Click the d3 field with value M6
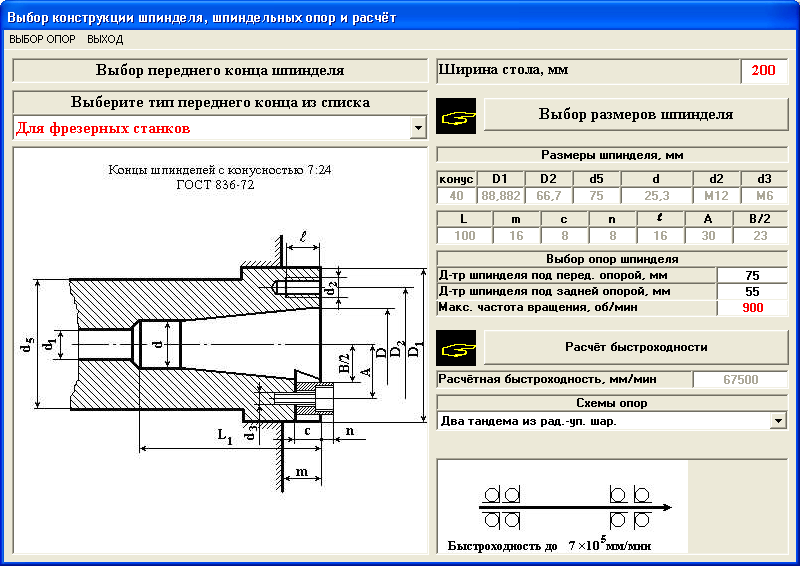Image resolution: width=800 pixels, height=566 pixels. pyautogui.click(x=764, y=196)
